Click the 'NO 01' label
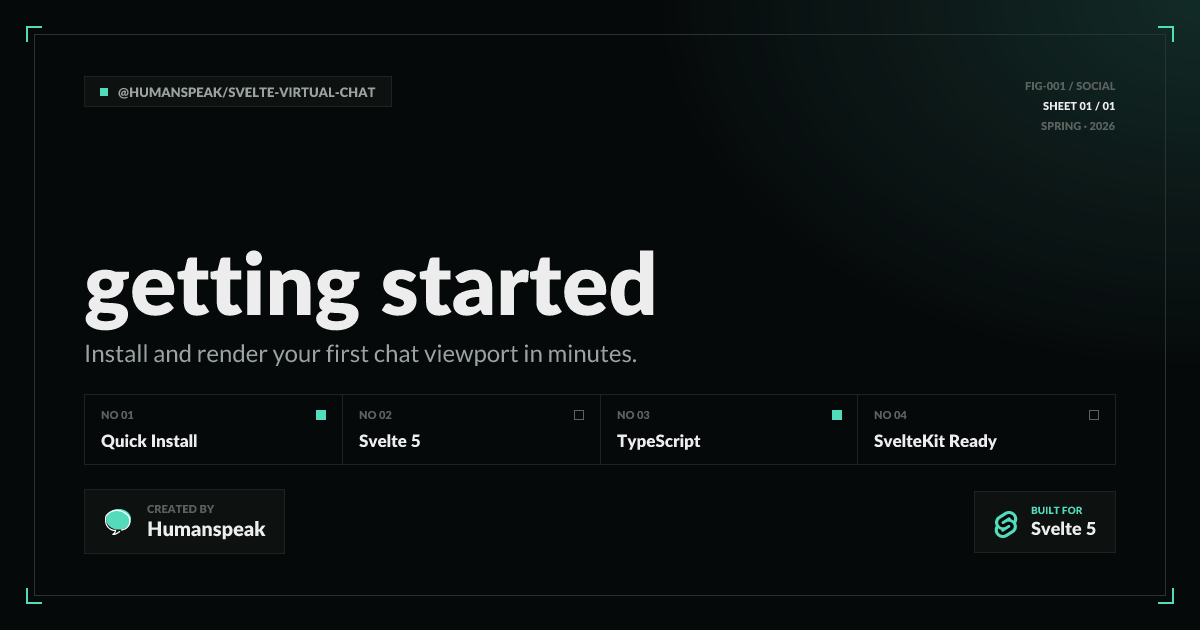1200x630 pixels. (x=117, y=415)
